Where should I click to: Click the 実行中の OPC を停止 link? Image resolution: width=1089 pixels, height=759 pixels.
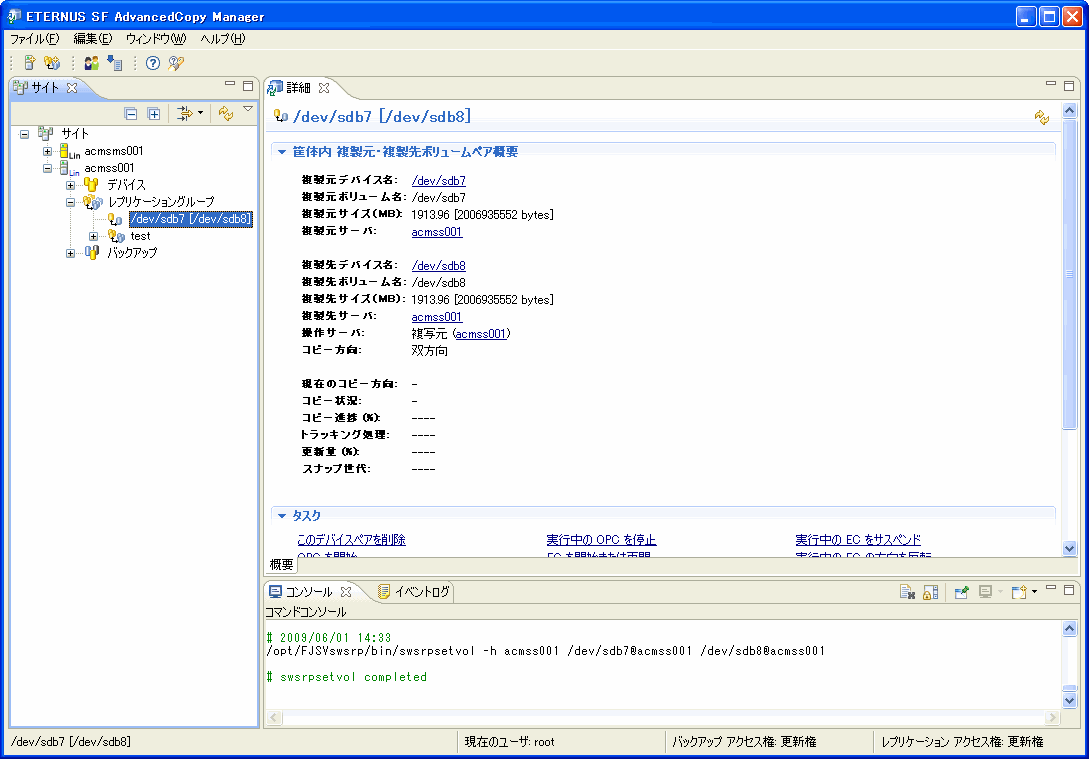[x=601, y=540]
